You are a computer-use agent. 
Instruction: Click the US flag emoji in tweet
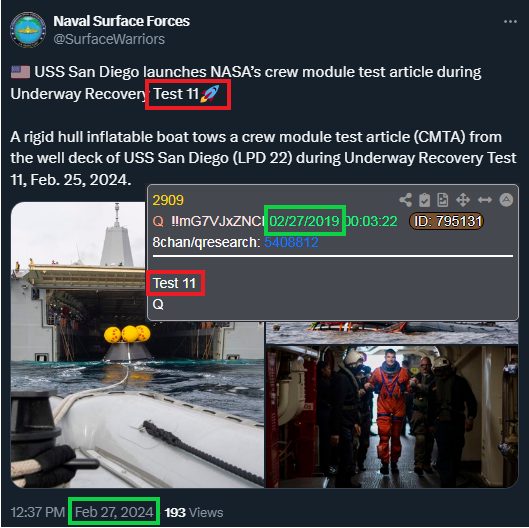point(20,72)
